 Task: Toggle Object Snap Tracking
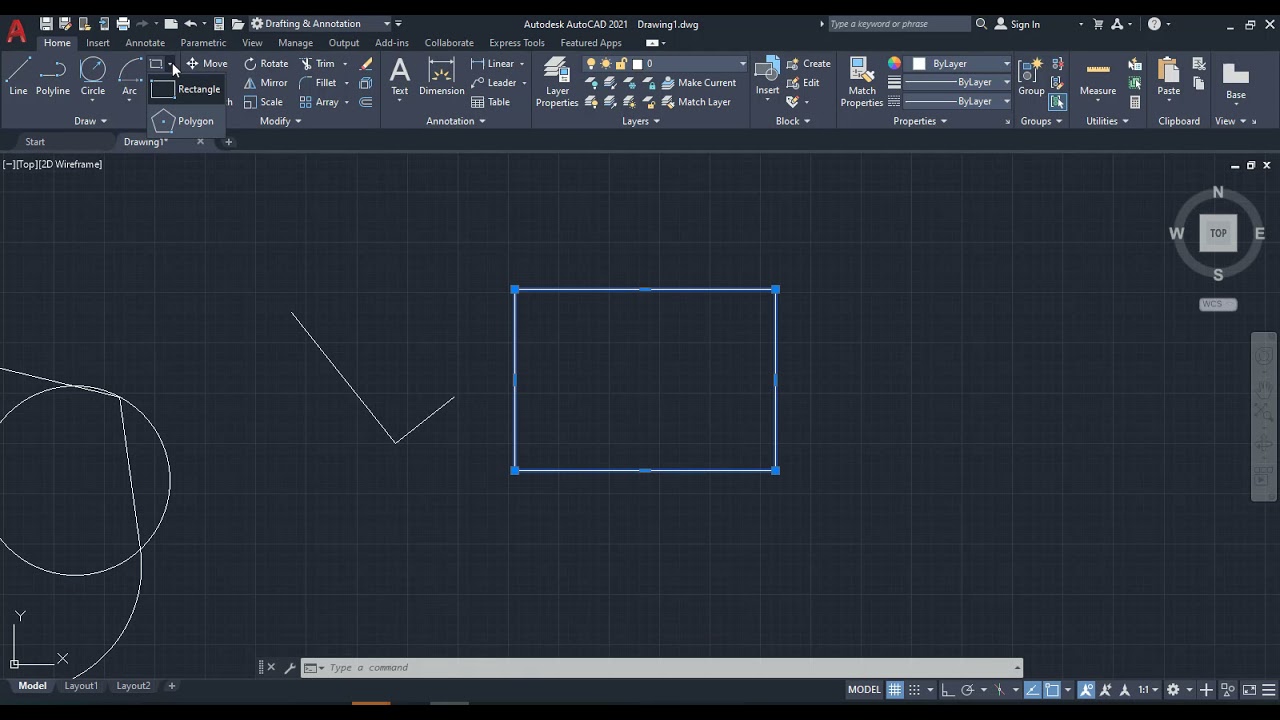(1033, 690)
